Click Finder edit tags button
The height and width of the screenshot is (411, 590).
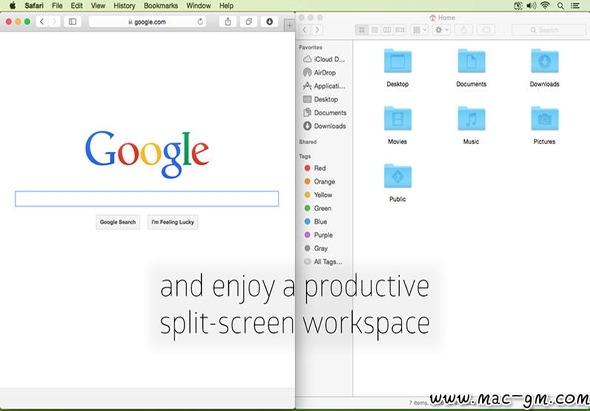tap(486, 30)
